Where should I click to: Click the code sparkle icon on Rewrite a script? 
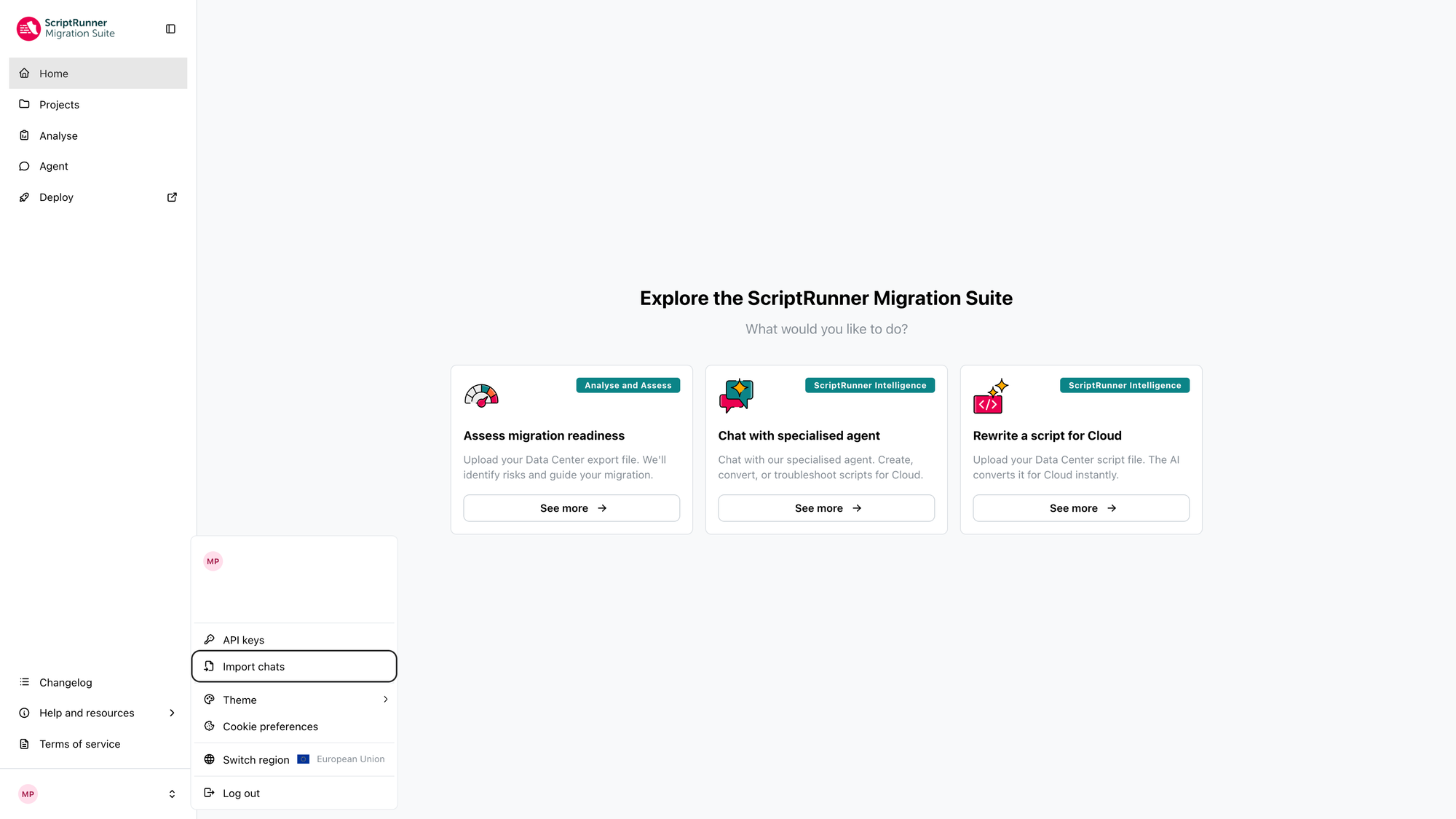tap(991, 395)
